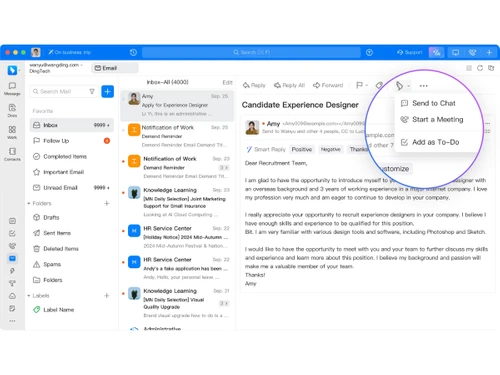
Task: Click the screen display icon in title bar
Action: [x=455, y=52]
